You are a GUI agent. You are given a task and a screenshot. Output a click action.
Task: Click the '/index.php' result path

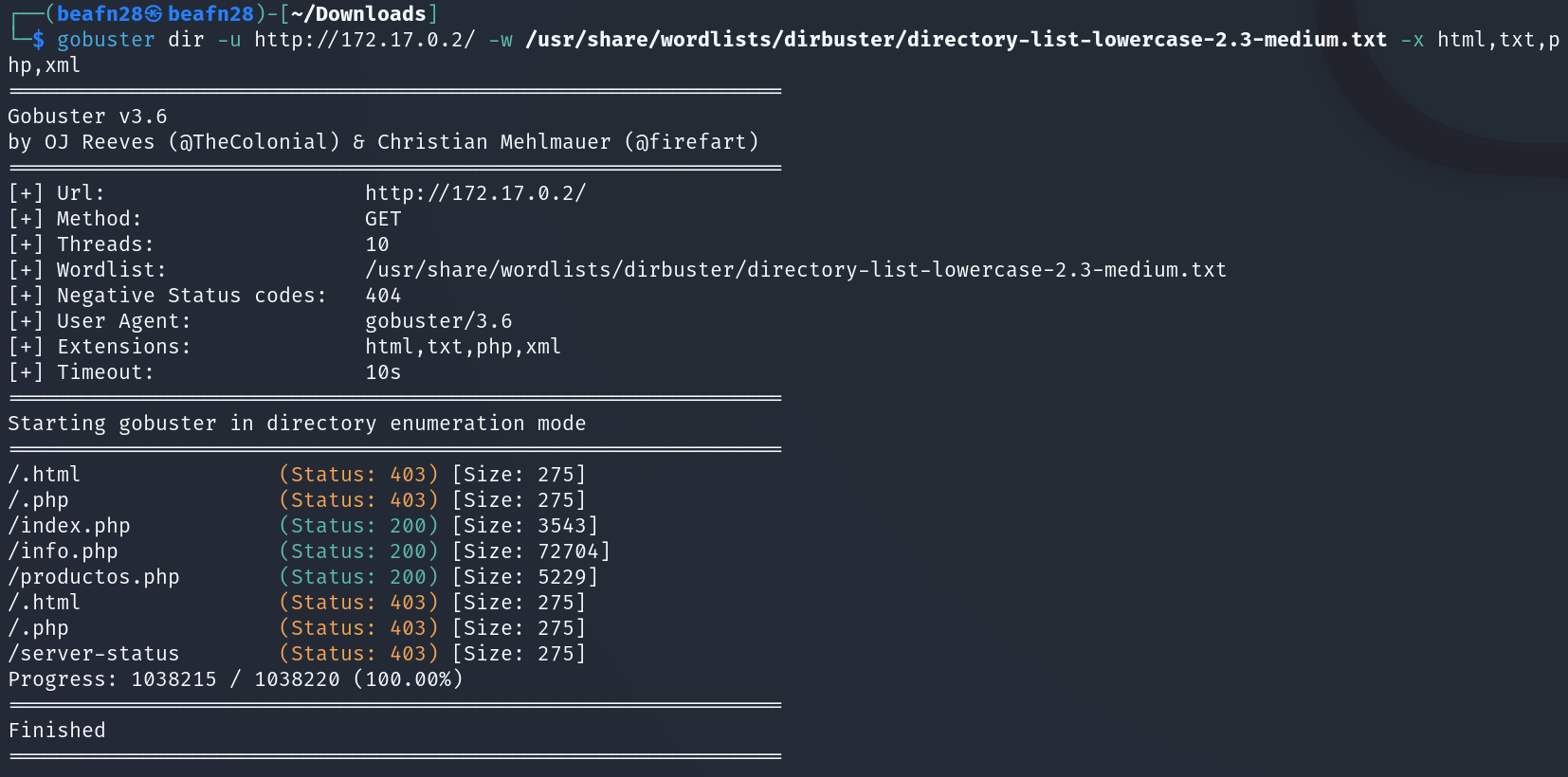click(x=69, y=526)
